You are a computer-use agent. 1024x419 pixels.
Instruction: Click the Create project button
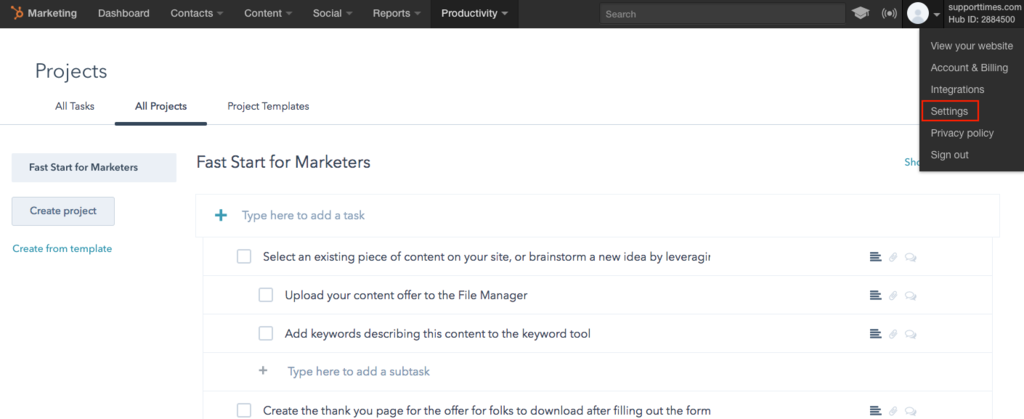point(63,211)
